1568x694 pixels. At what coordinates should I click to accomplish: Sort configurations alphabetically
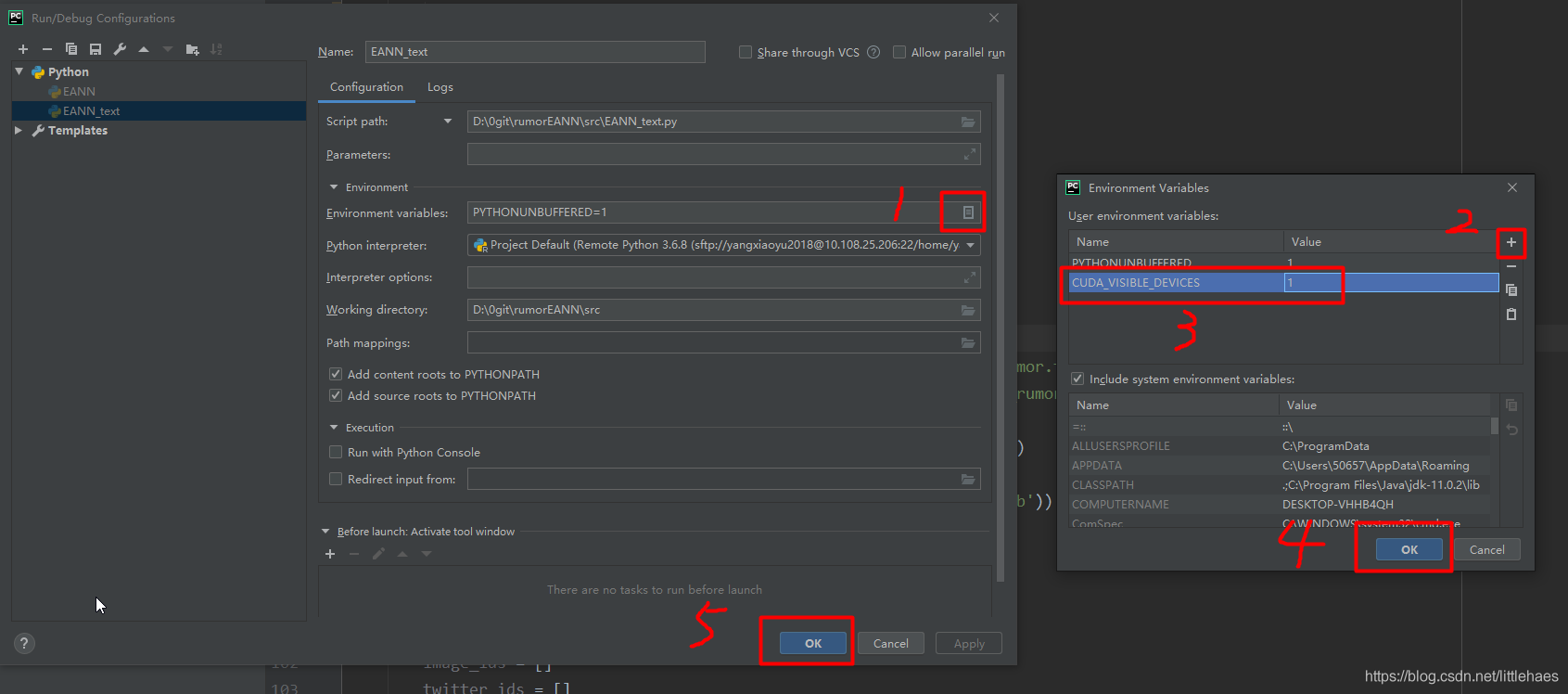tap(216, 49)
